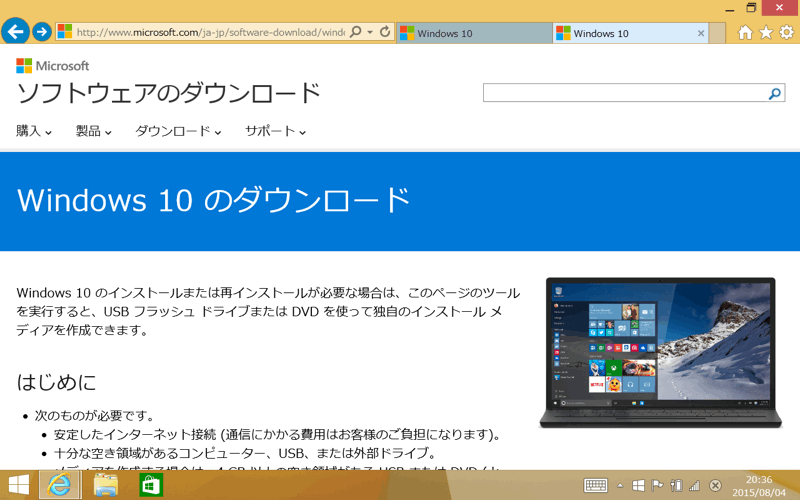Open Favorites star icon

tap(766, 32)
